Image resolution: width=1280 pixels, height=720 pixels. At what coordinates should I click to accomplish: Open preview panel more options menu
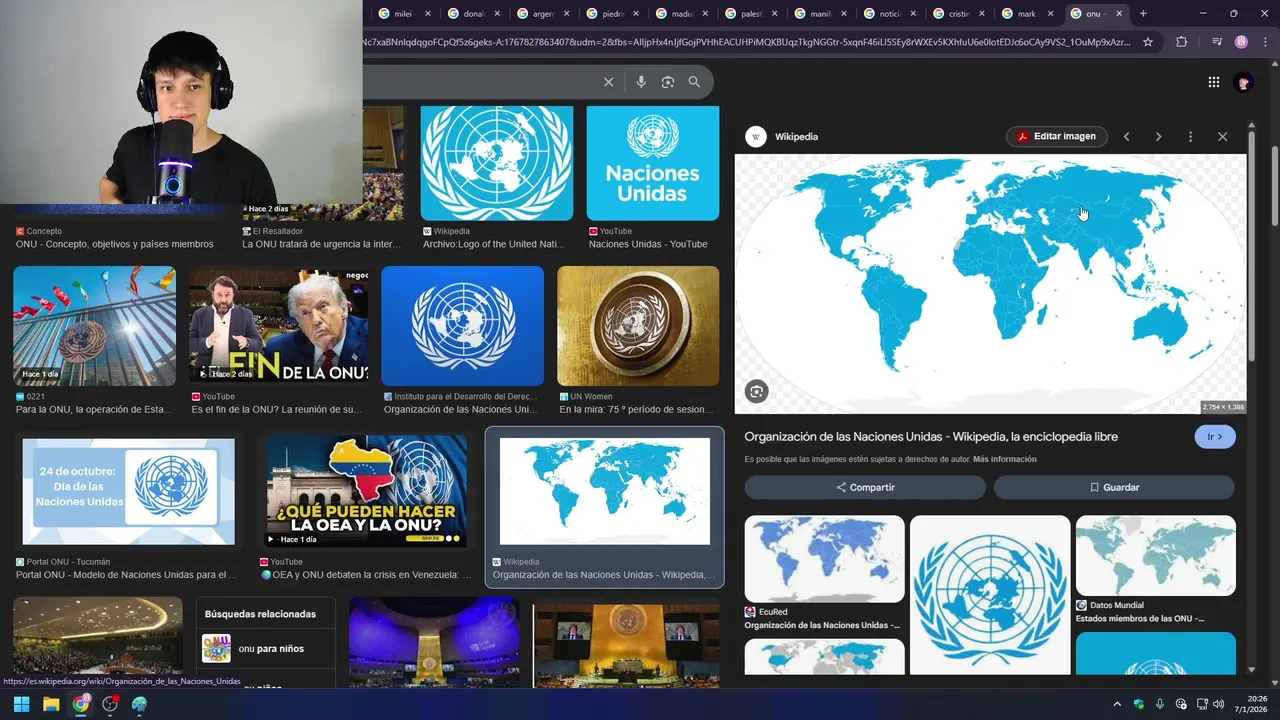[x=1190, y=137]
